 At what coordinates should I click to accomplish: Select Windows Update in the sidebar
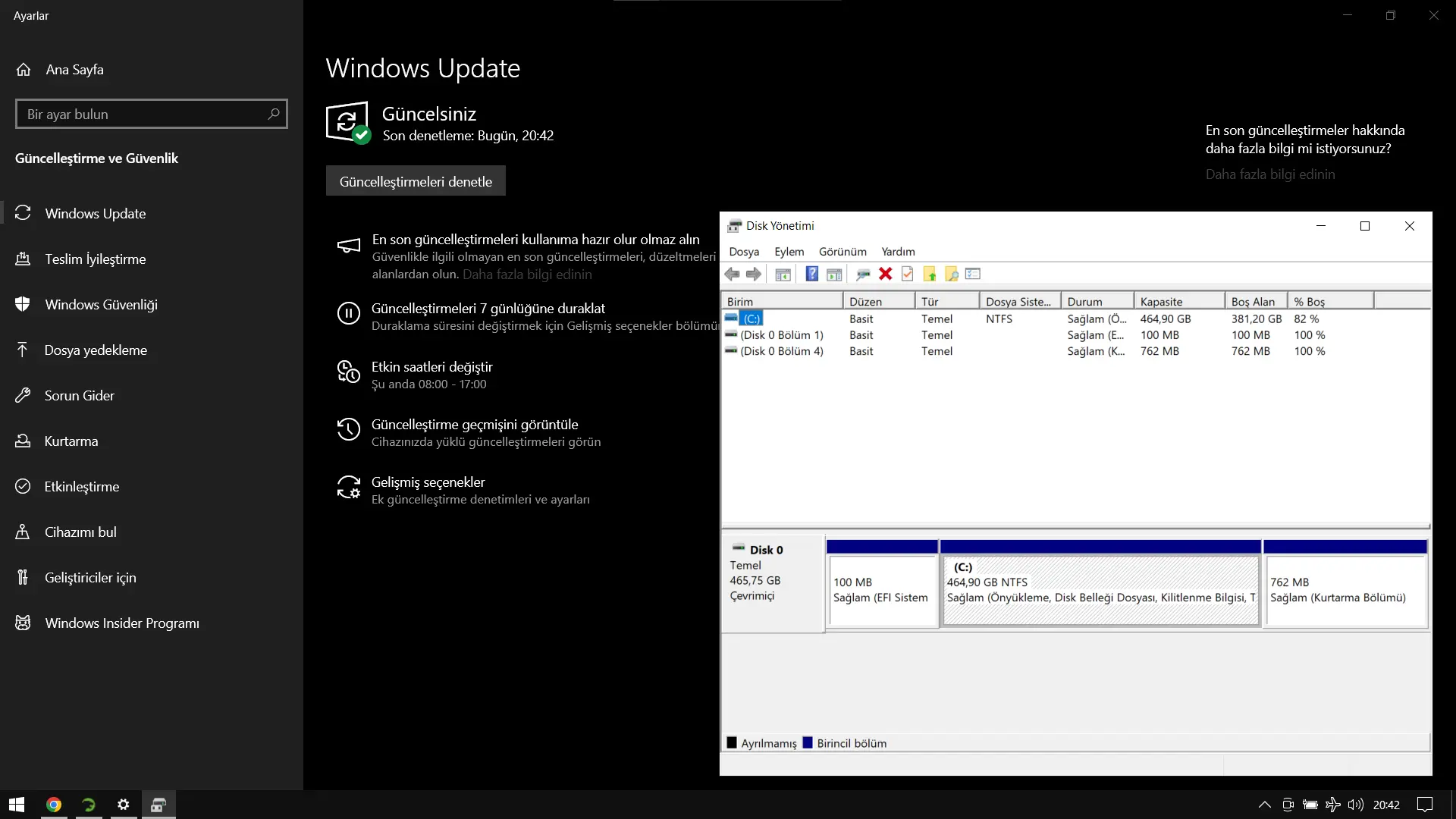(x=152, y=214)
